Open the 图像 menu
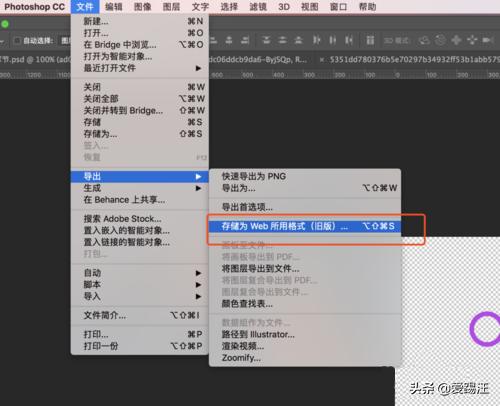 click(143, 7)
